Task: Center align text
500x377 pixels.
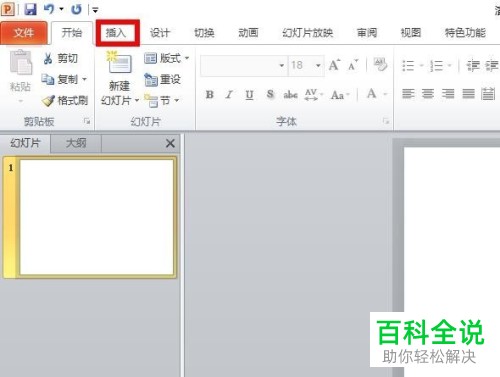Action: tap(428, 94)
